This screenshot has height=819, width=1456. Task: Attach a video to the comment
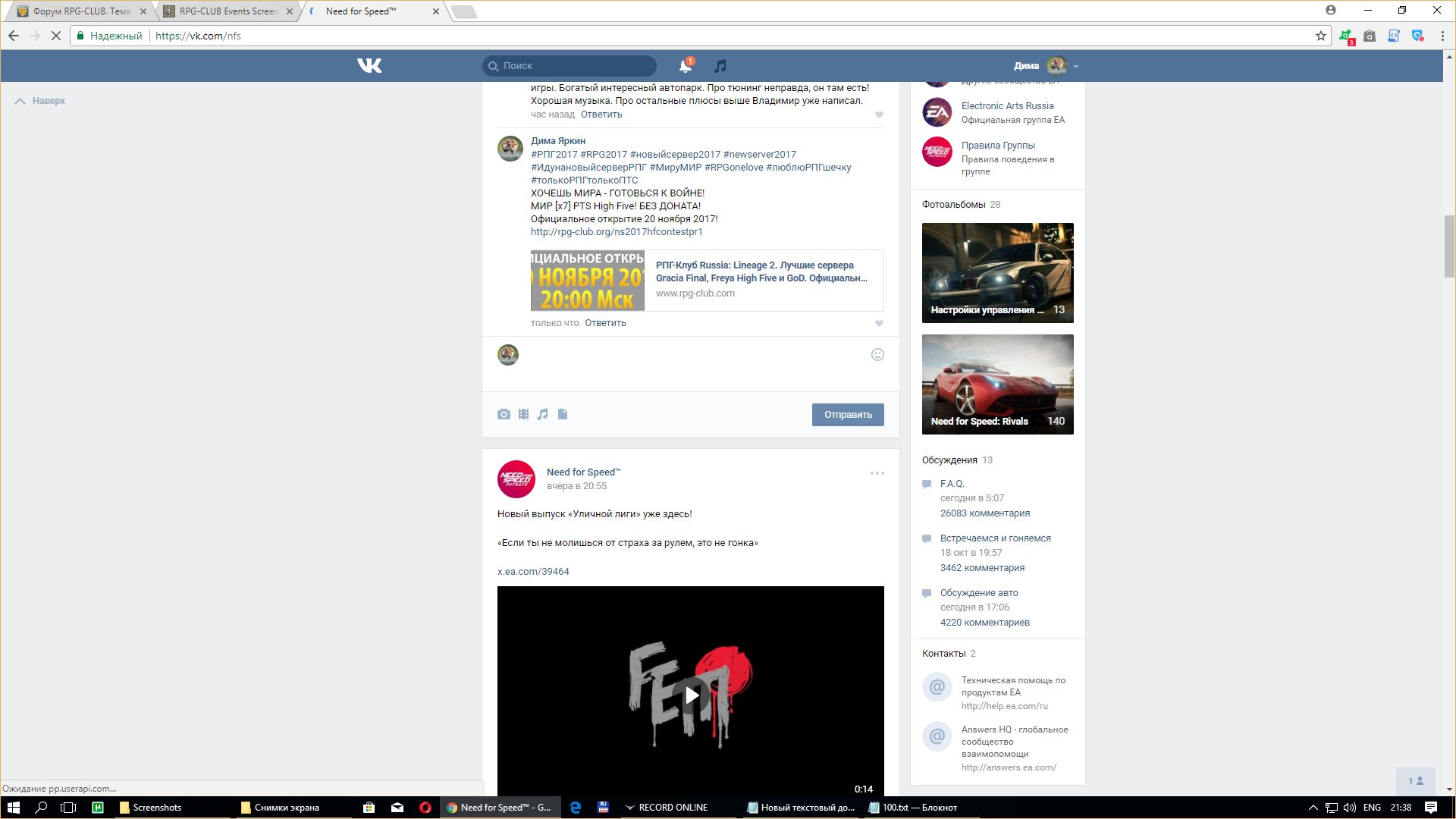(x=523, y=414)
